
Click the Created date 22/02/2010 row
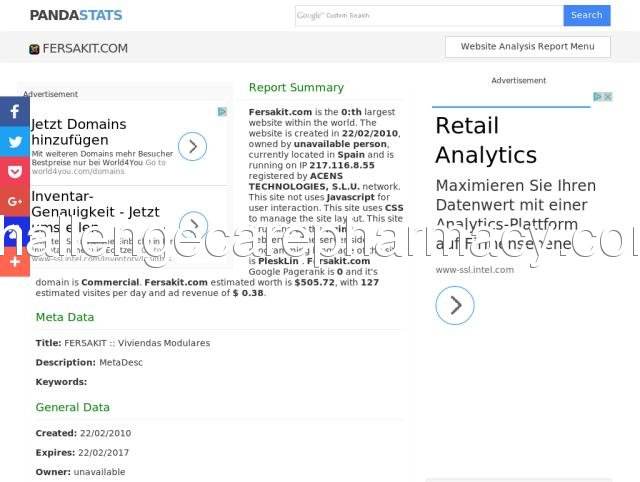[83, 433]
